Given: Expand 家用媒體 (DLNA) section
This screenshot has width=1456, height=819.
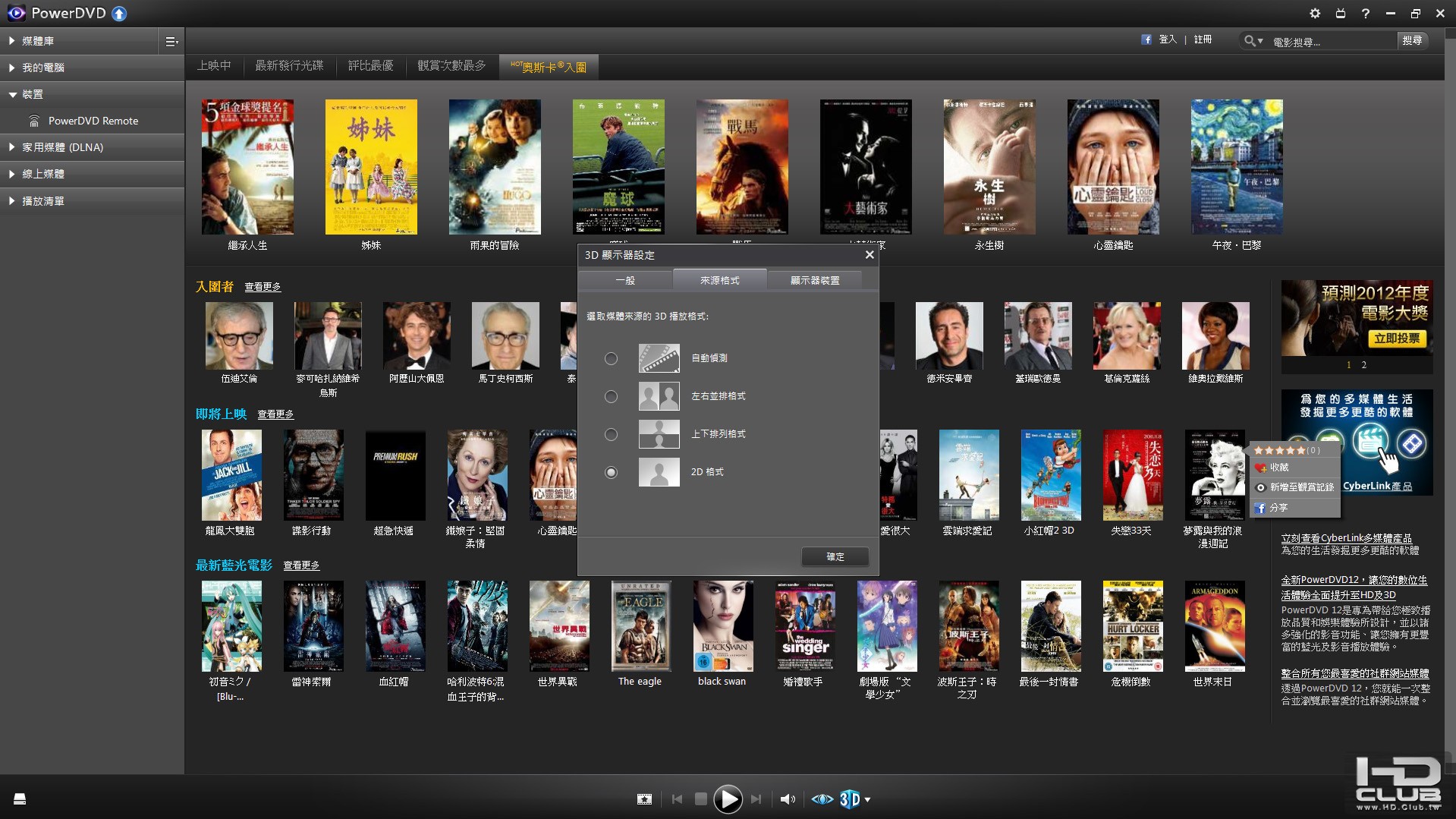Looking at the screenshot, I should point(11,147).
